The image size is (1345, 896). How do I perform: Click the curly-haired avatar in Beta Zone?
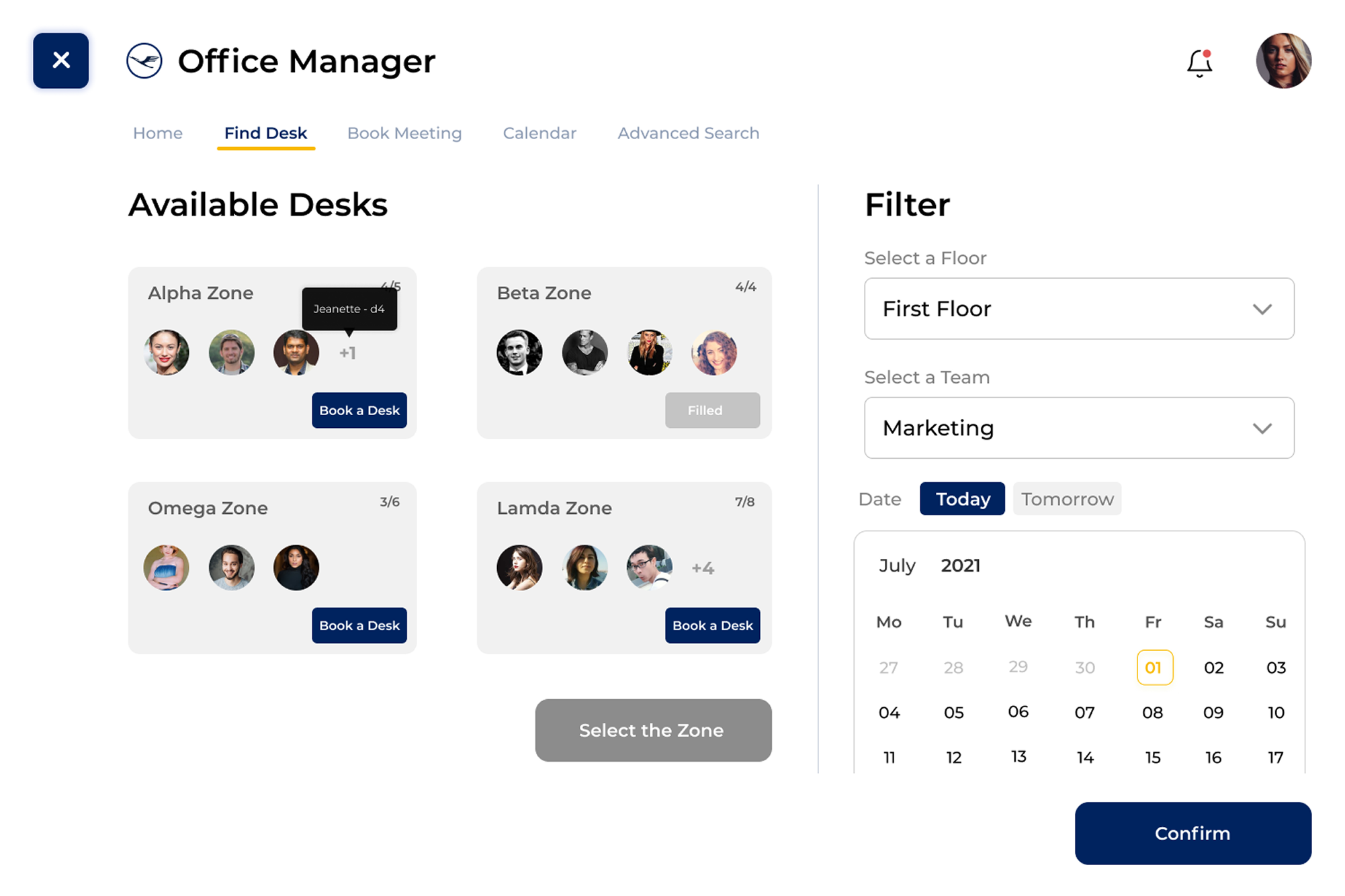coord(713,353)
